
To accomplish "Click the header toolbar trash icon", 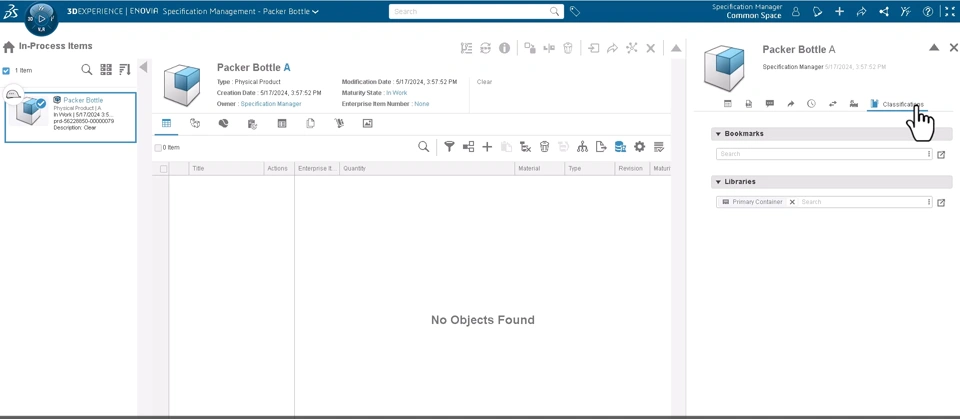I will click(x=568, y=48).
